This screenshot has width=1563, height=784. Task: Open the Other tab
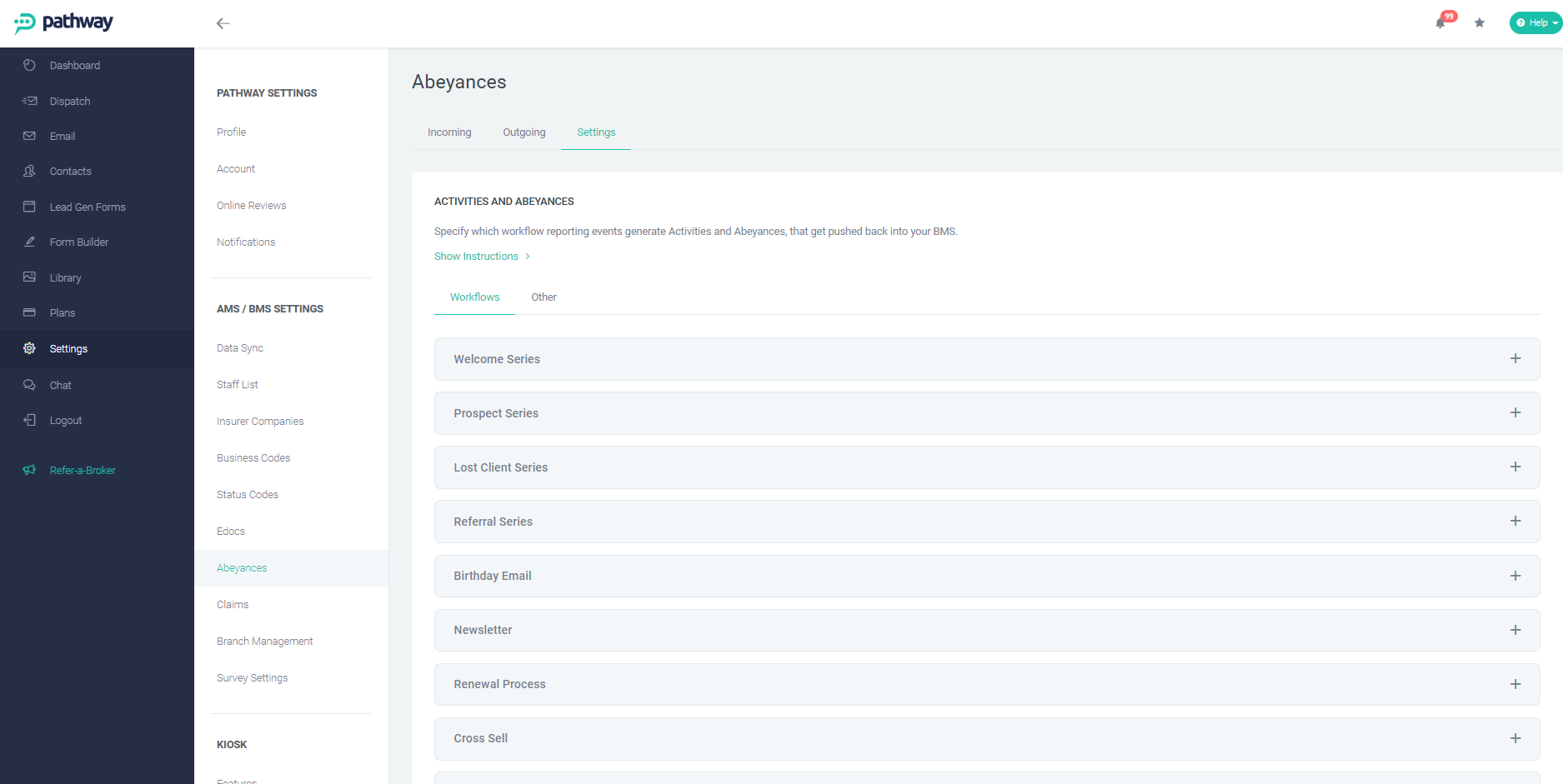(544, 297)
